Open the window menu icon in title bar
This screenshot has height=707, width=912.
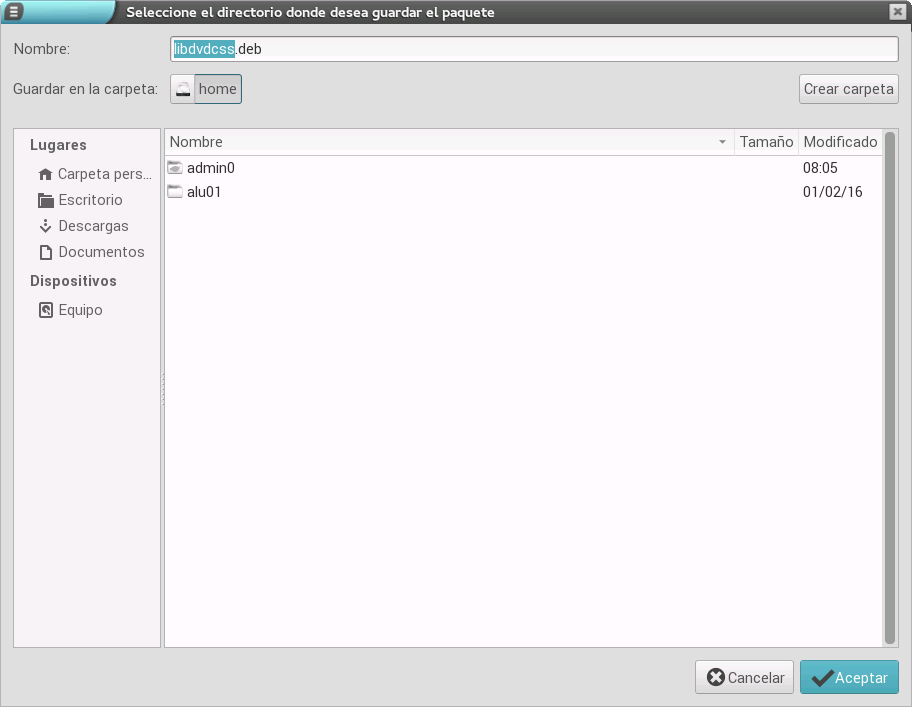click(14, 12)
